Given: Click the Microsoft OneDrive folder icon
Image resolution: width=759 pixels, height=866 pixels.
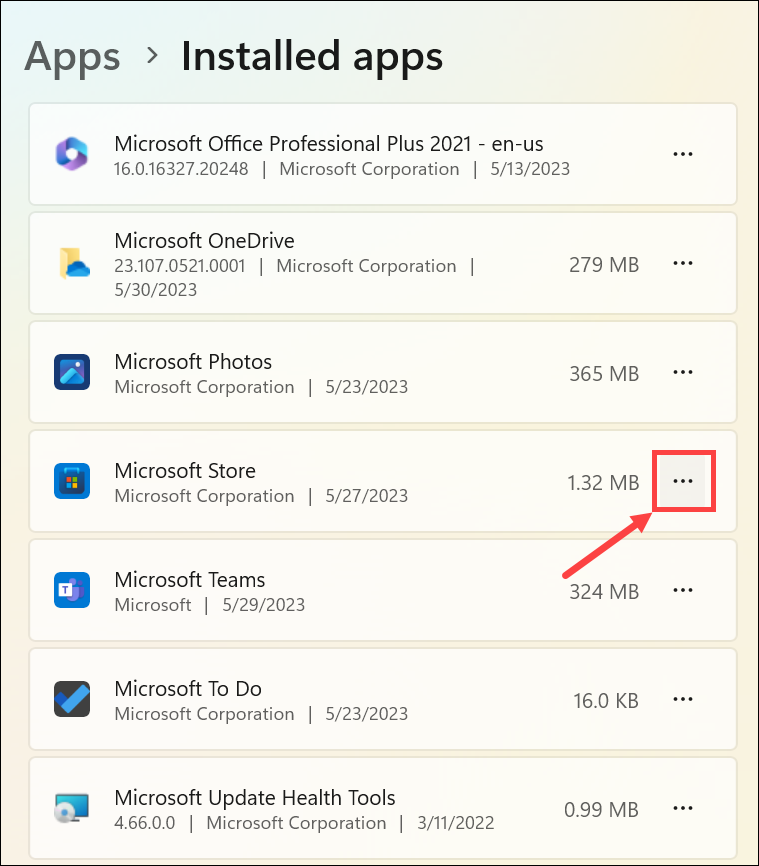Looking at the screenshot, I should pos(72,263).
